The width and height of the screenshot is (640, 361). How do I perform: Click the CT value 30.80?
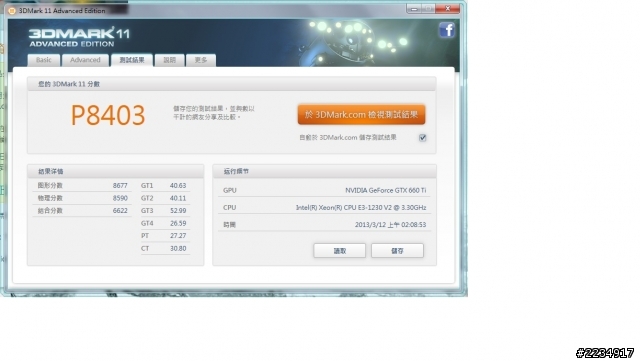tap(178, 248)
